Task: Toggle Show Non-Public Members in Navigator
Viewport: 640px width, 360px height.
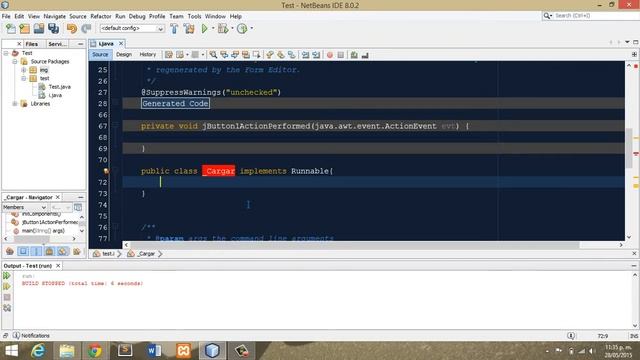Action: click(49, 251)
